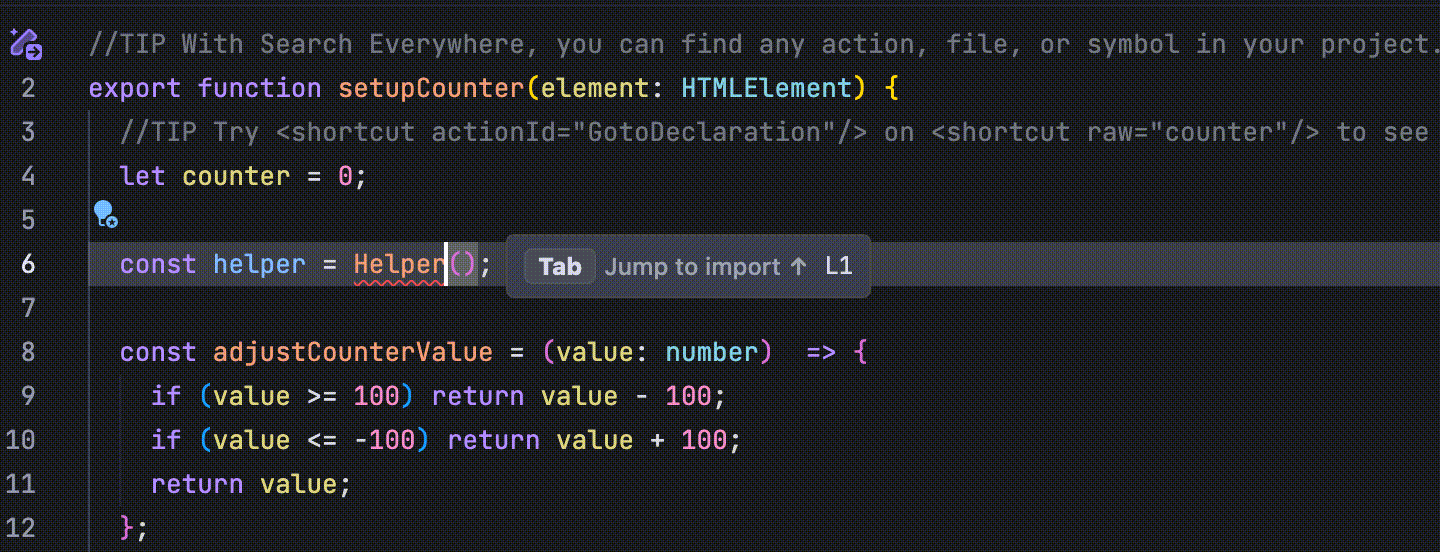Click line number 8 in the gutter
The height and width of the screenshot is (552, 1440).
pyautogui.click(x=27, y=352)
